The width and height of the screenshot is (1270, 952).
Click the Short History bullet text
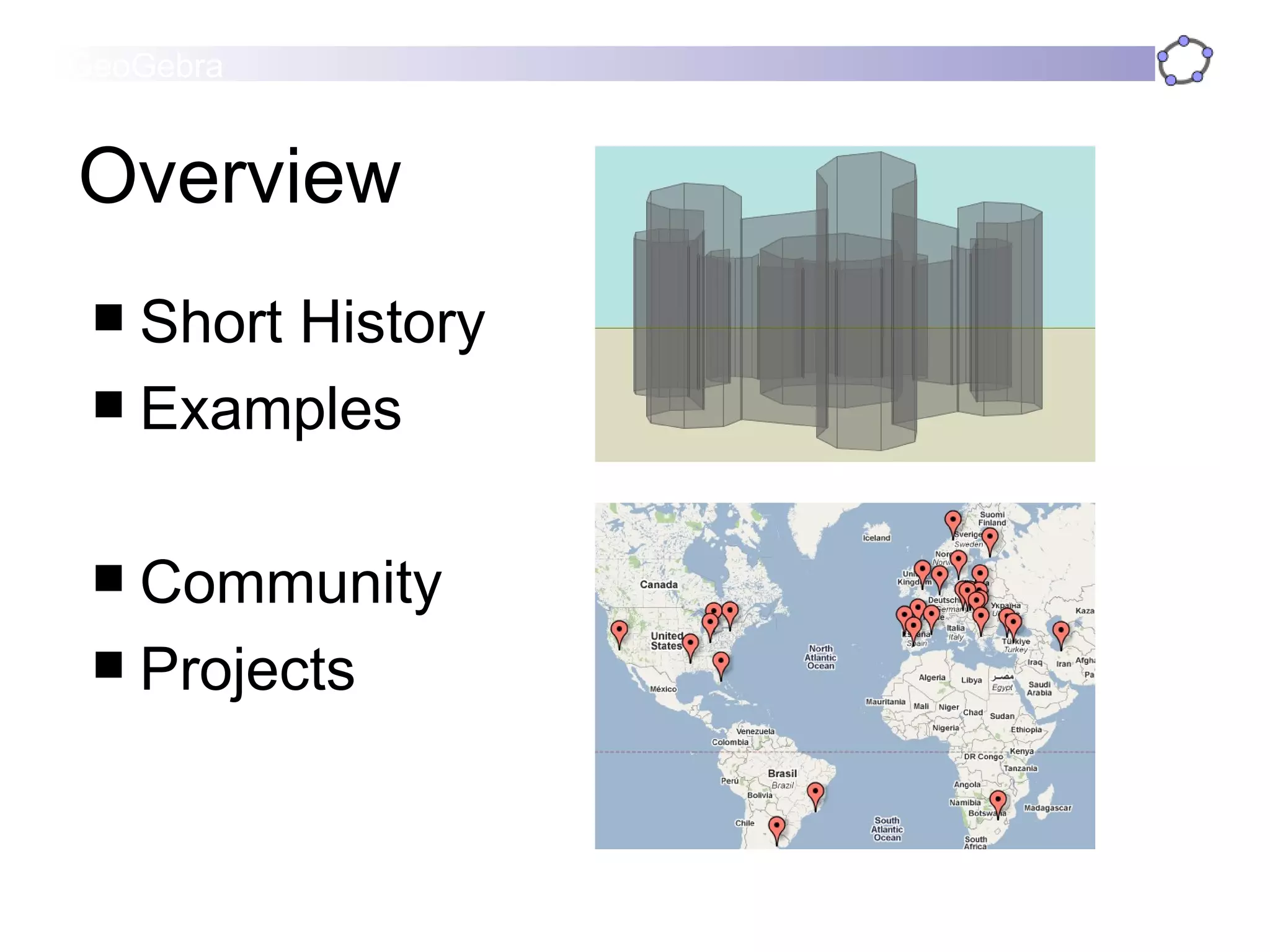(x=312, y=322)
